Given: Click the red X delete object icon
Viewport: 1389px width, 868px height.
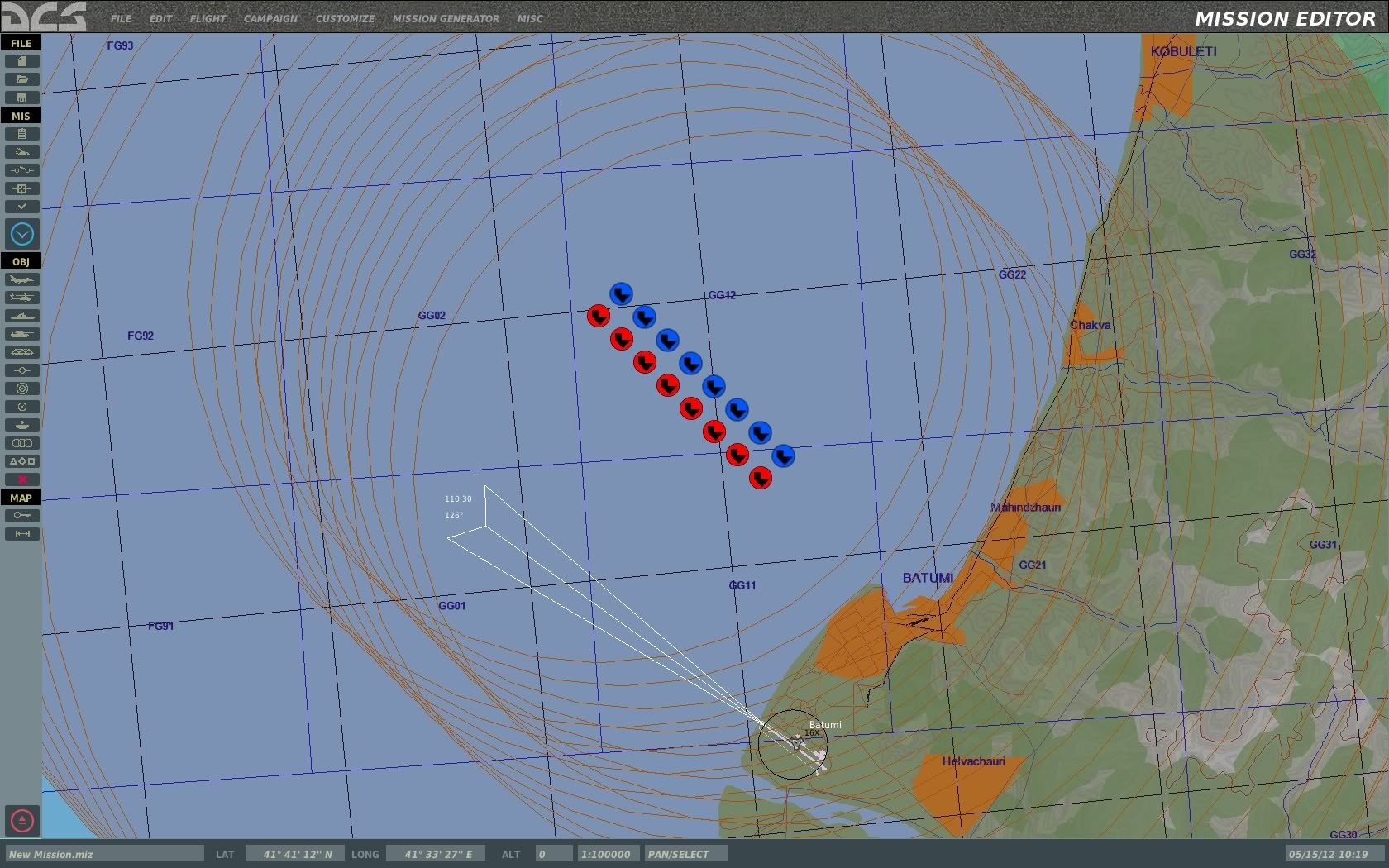Looking at the screenshot, I should coord(22,479).
